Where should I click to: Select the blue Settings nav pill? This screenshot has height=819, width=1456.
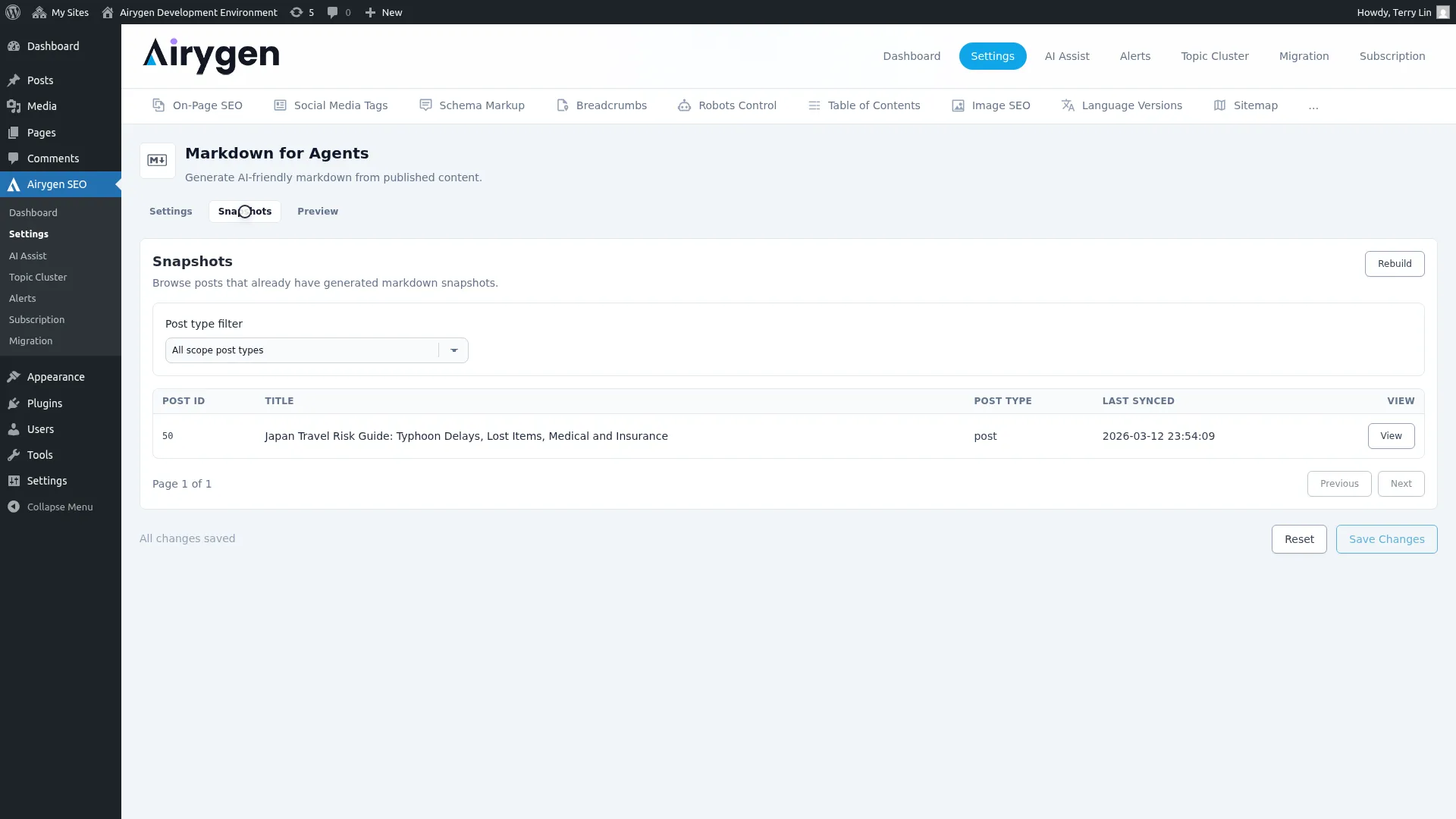click(x=993, y=56)
